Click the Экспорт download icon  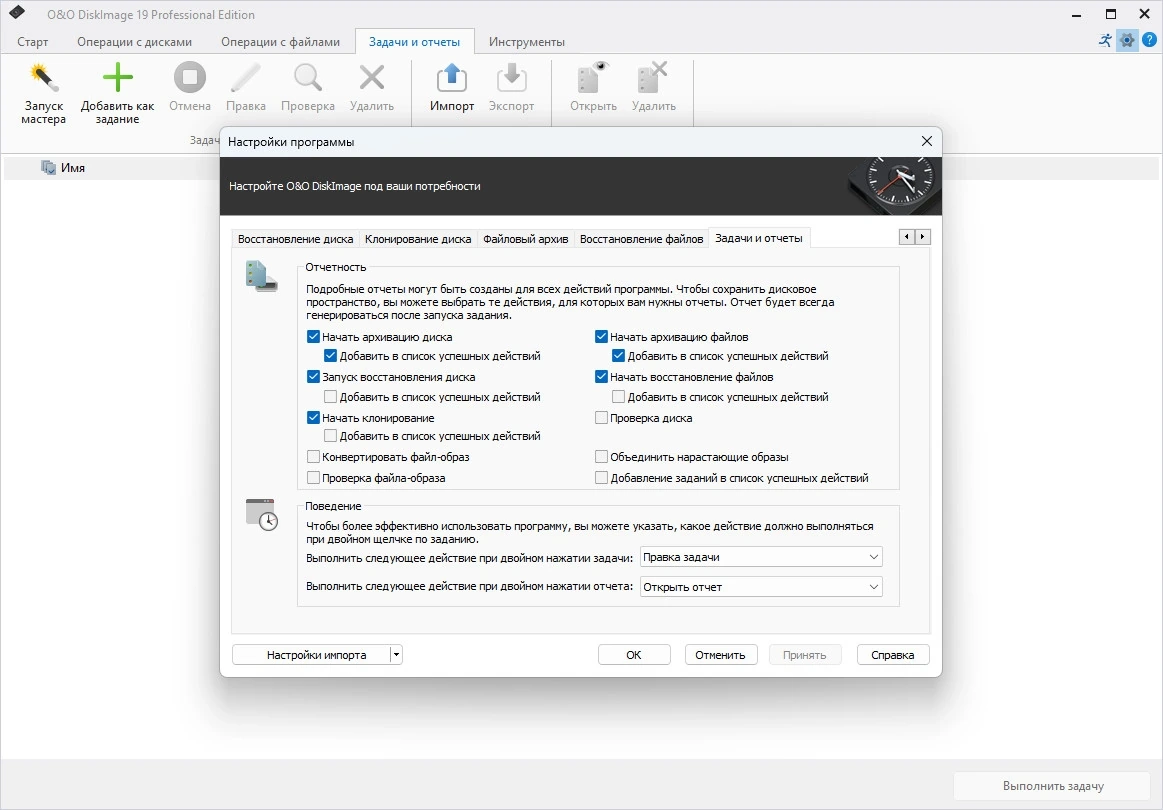click(x=511, y=77)
